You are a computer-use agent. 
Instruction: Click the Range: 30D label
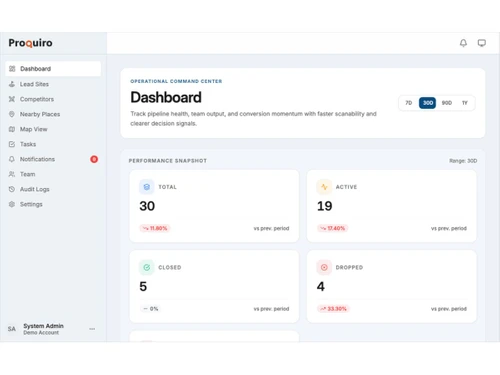coord(463,161)
